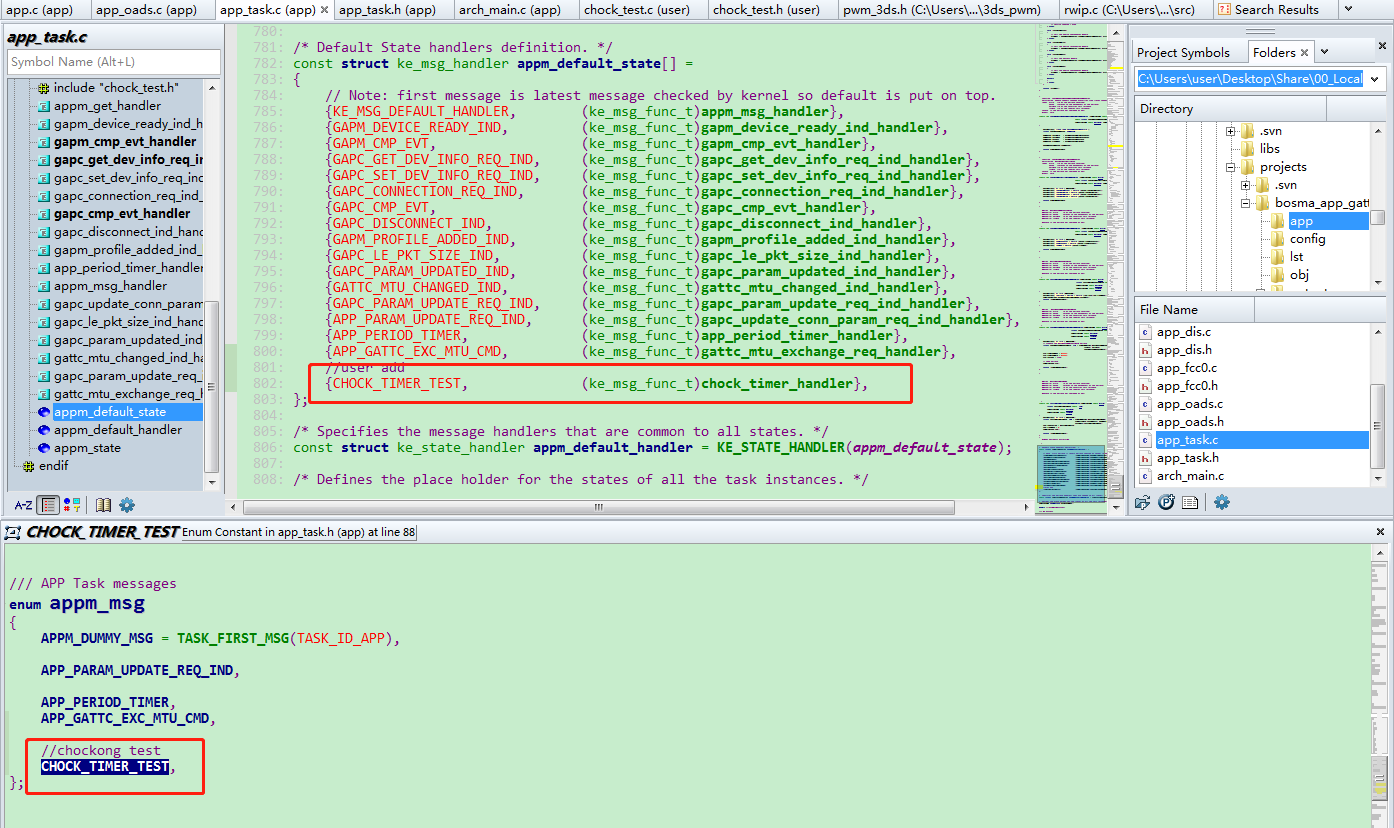This screenshot has height=828, width=1394.
Task: Open Folders panel gear options
Action: (x=1221, y=502)
